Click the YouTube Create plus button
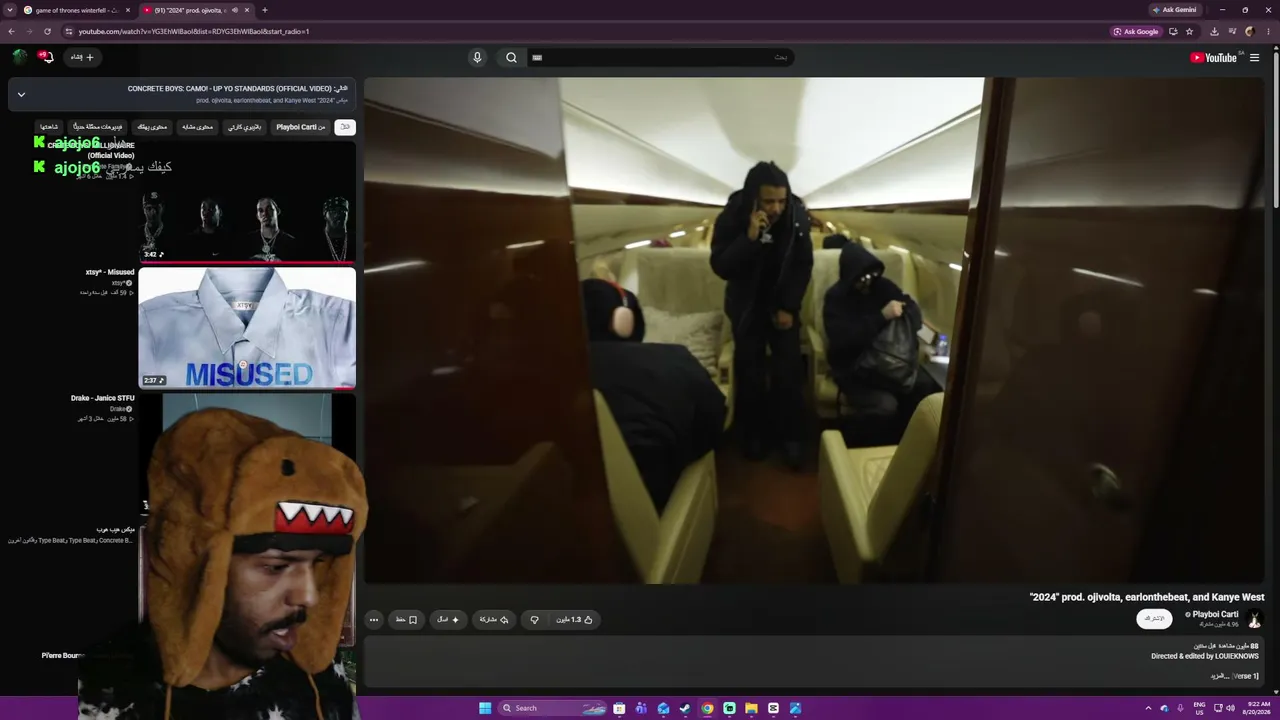The width and height of the screenshot is (1280, 720). 81,57
